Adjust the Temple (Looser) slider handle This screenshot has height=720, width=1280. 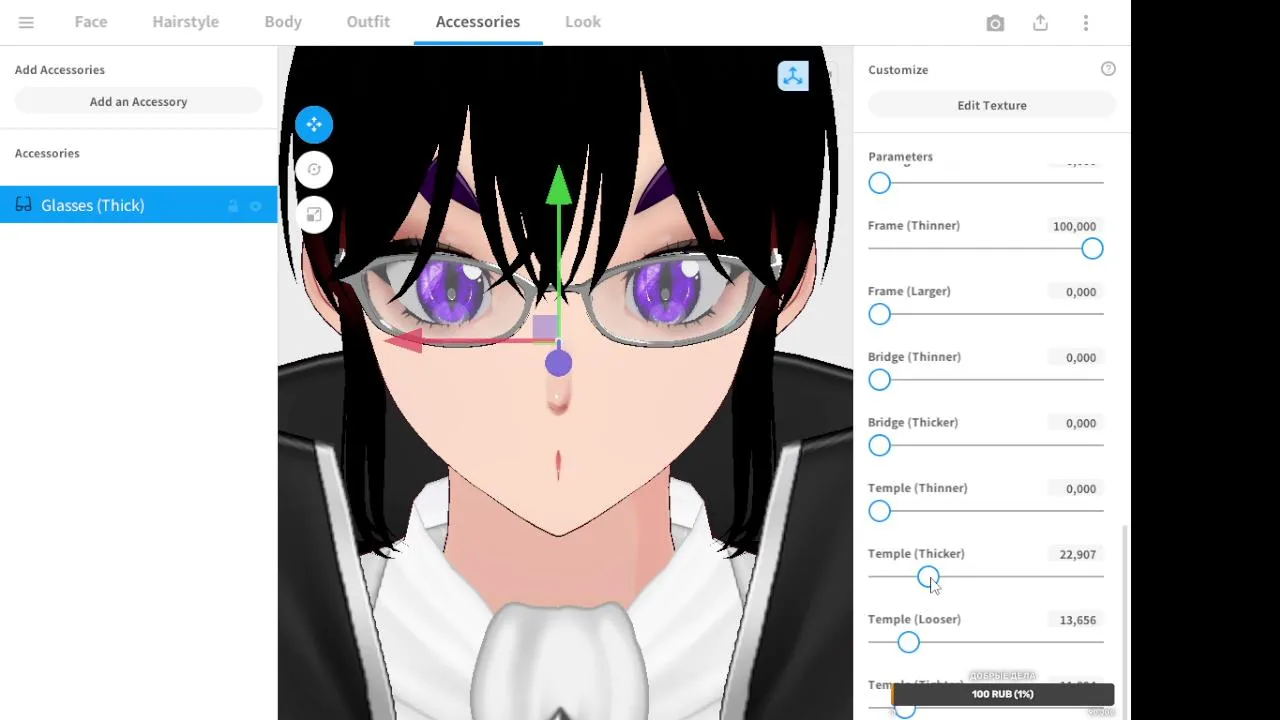(x=908, y=643)
